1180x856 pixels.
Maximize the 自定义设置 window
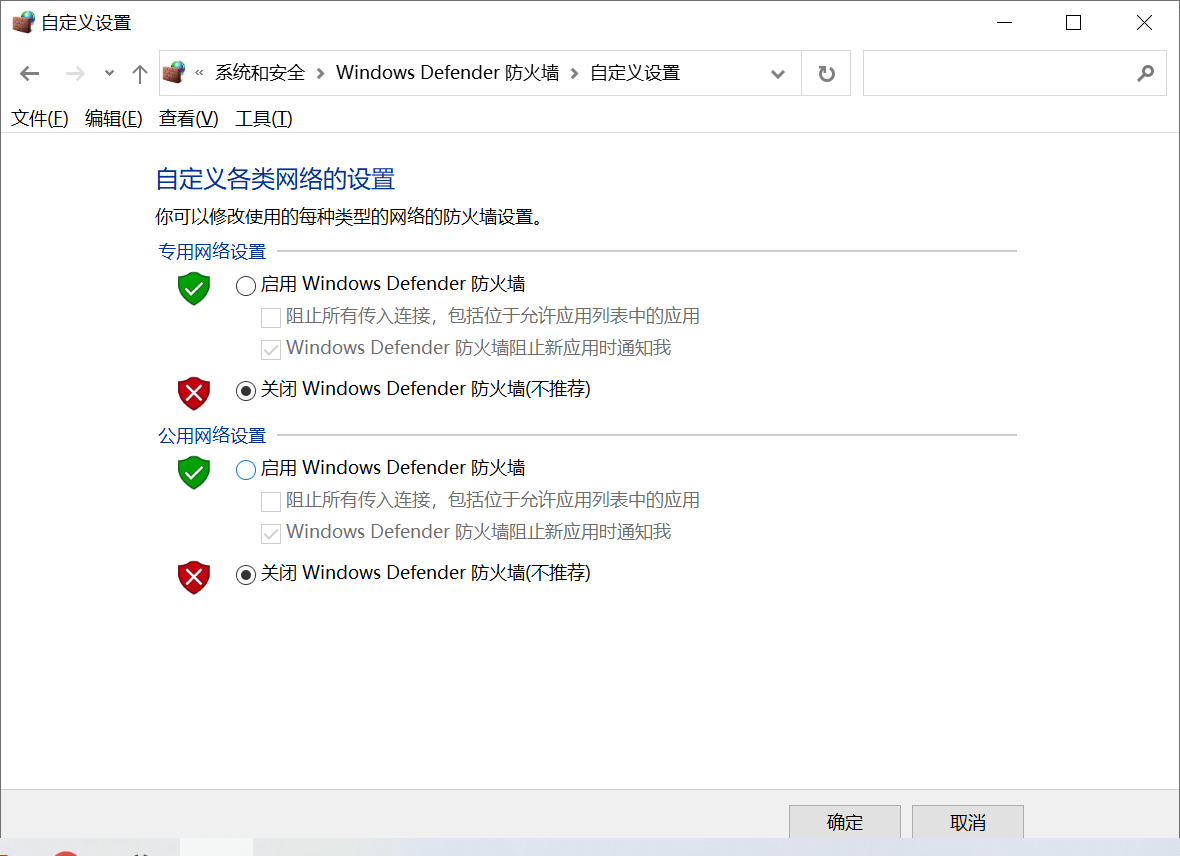(1073, 23)
